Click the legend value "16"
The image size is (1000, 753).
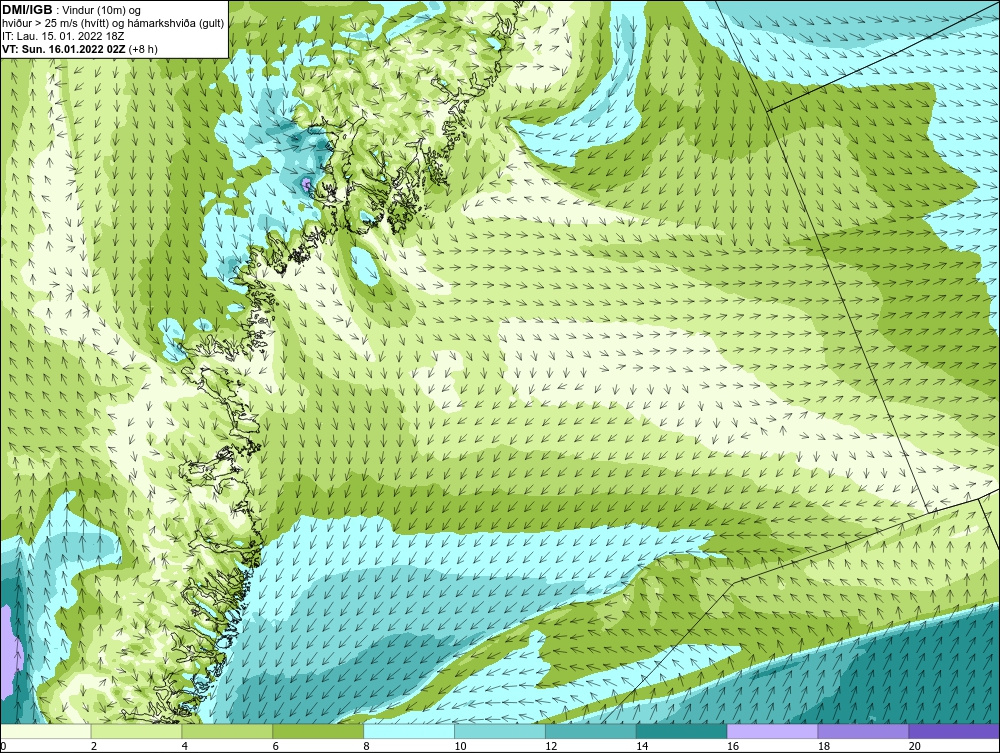tap(733, 746)
